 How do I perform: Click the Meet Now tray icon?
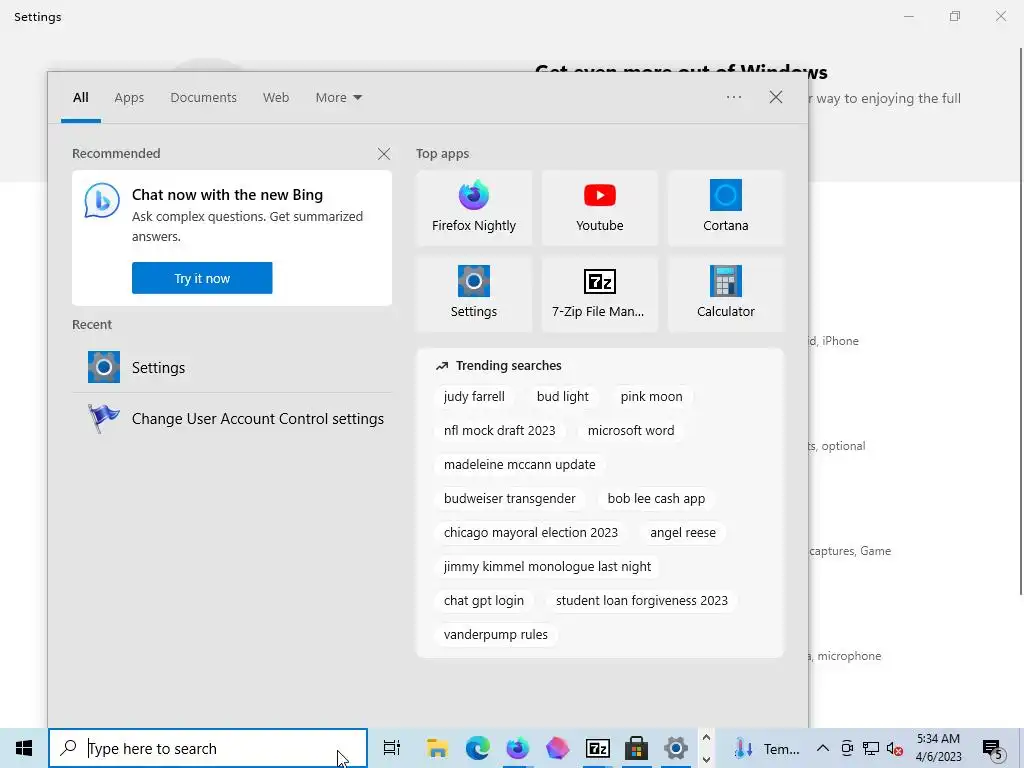[847, 748]
